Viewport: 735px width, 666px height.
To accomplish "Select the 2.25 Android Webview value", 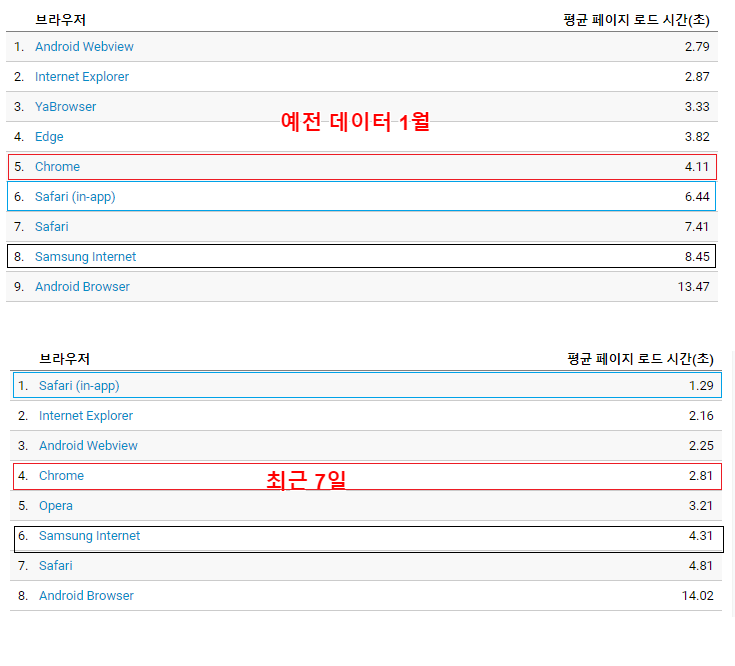I will click(x=701, y=446).
